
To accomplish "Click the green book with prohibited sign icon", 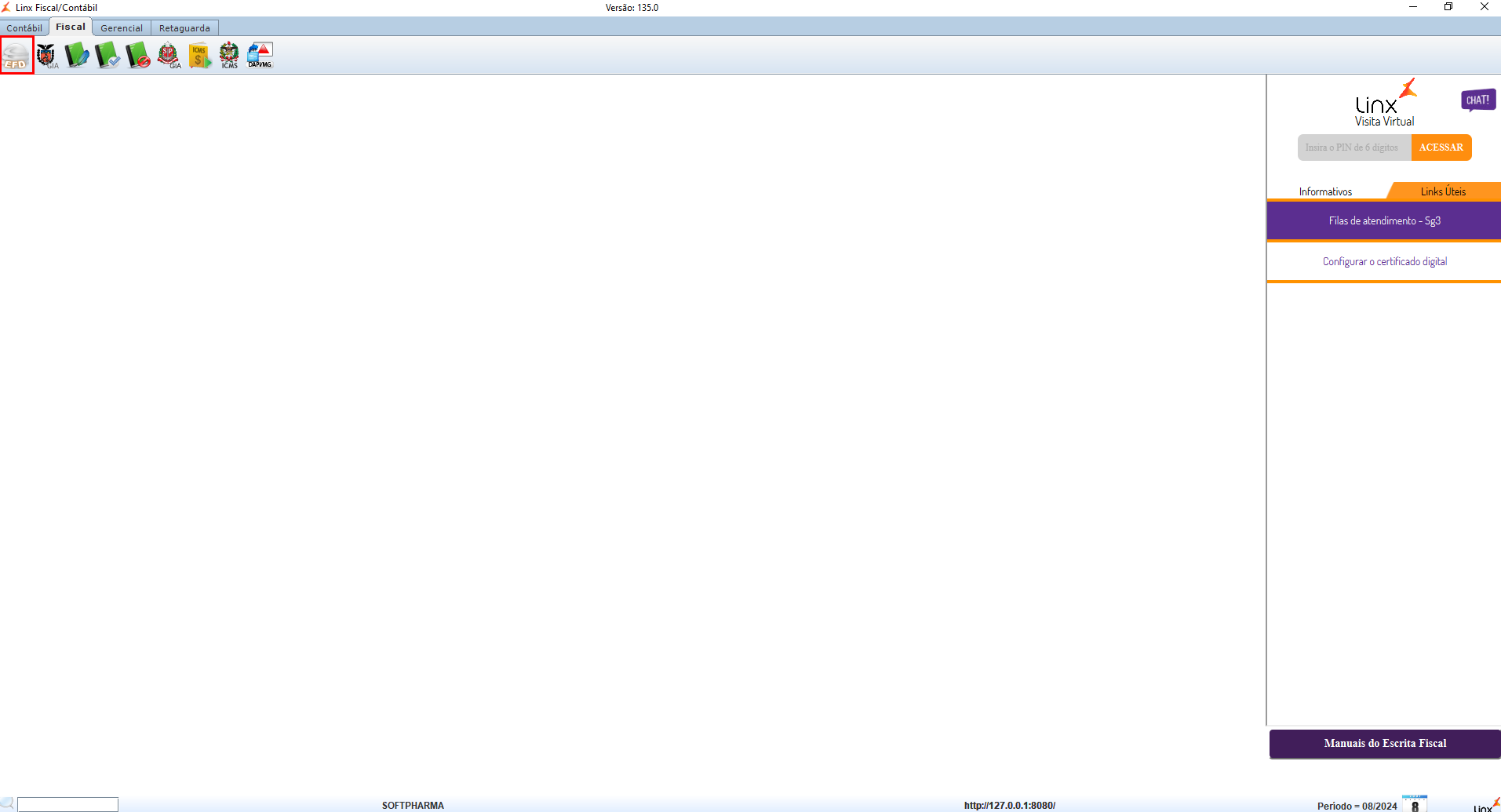I will pos(138,55).
